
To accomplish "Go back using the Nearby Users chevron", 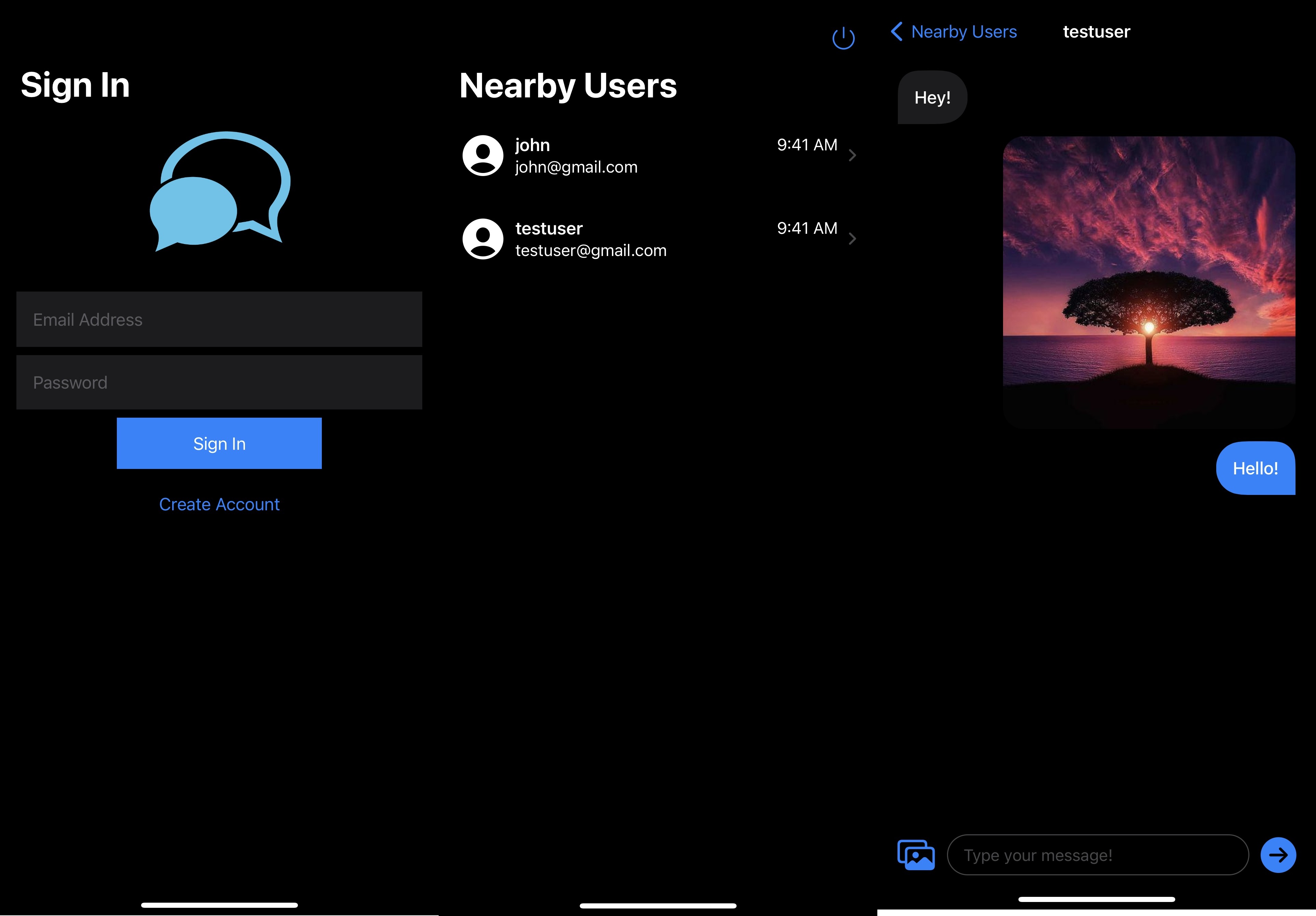I will tap(897, 31).
